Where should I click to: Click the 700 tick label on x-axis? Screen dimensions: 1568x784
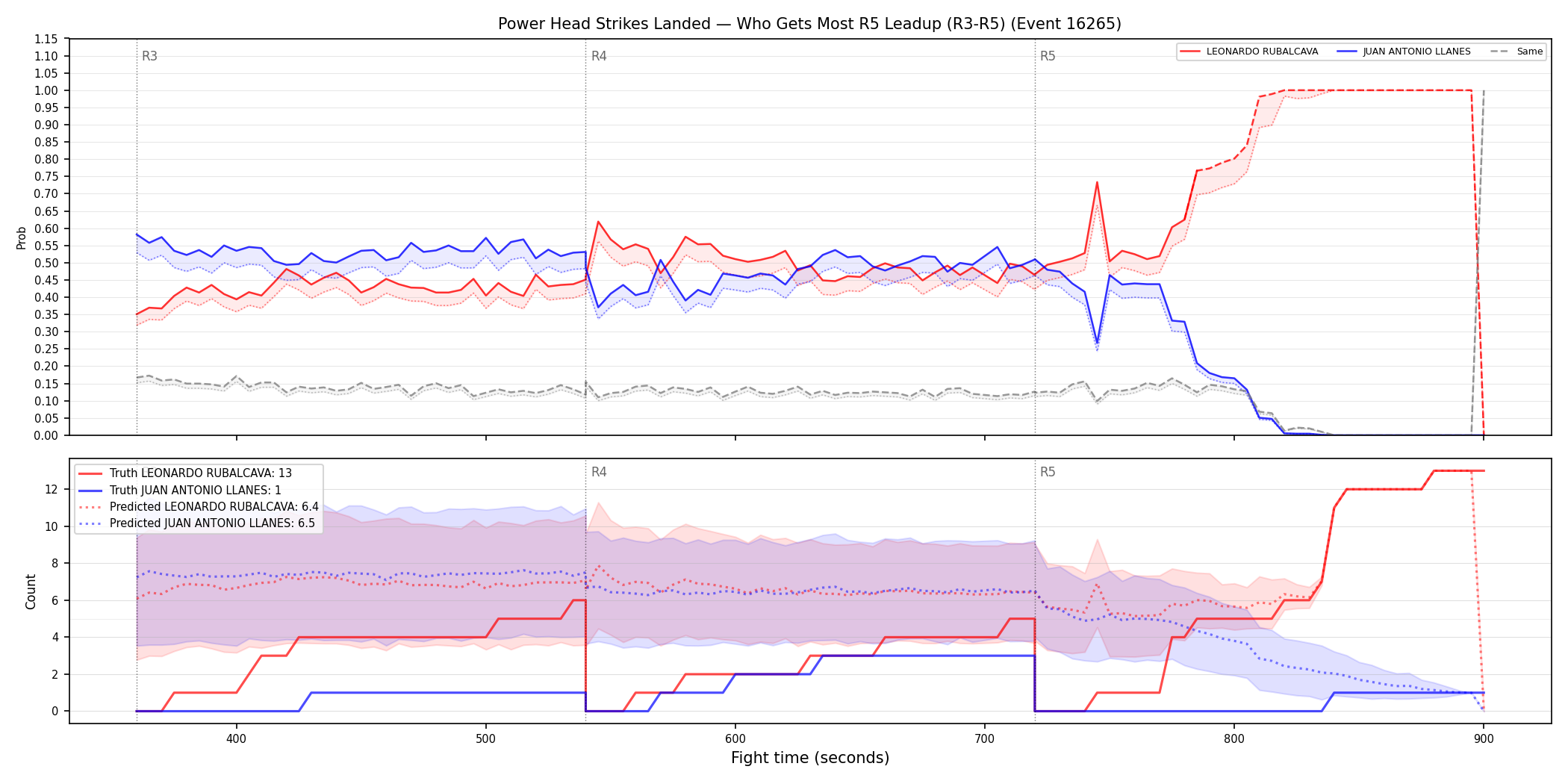[985, 738]
